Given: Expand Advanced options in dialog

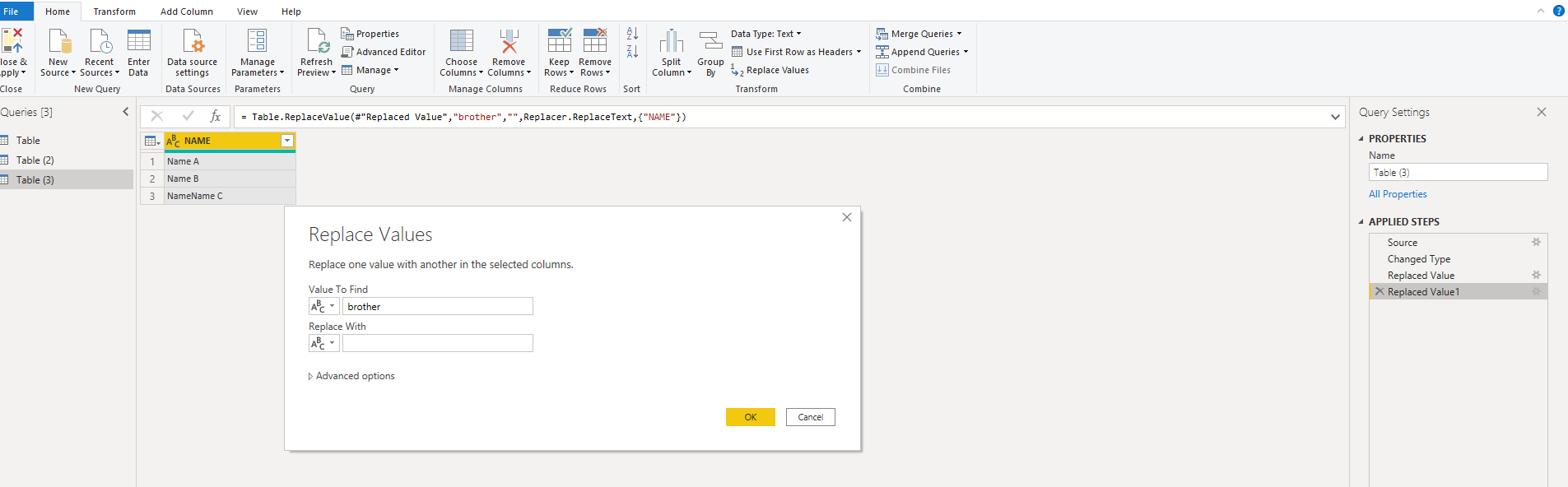Looking at the screenshot, I should [351, 376].
